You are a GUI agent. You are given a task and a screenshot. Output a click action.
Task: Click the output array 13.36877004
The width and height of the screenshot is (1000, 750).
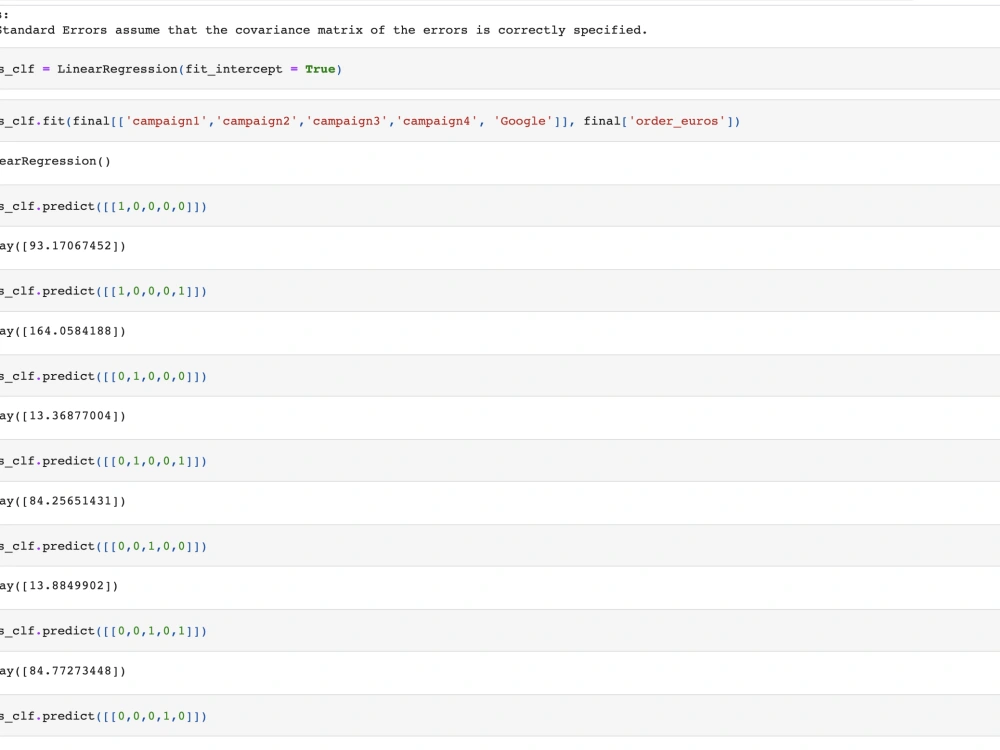60,416
